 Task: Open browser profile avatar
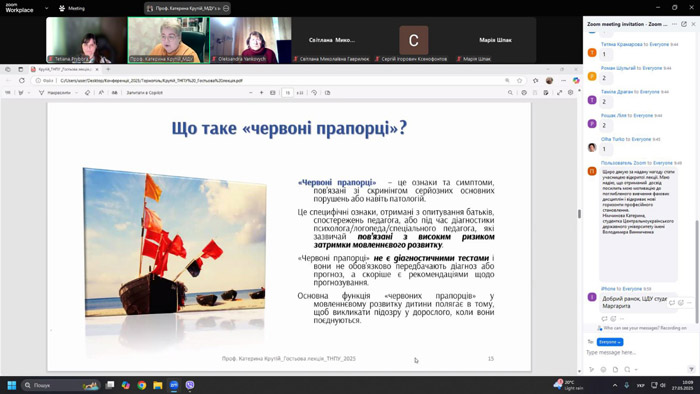click(x=550, y=81)
